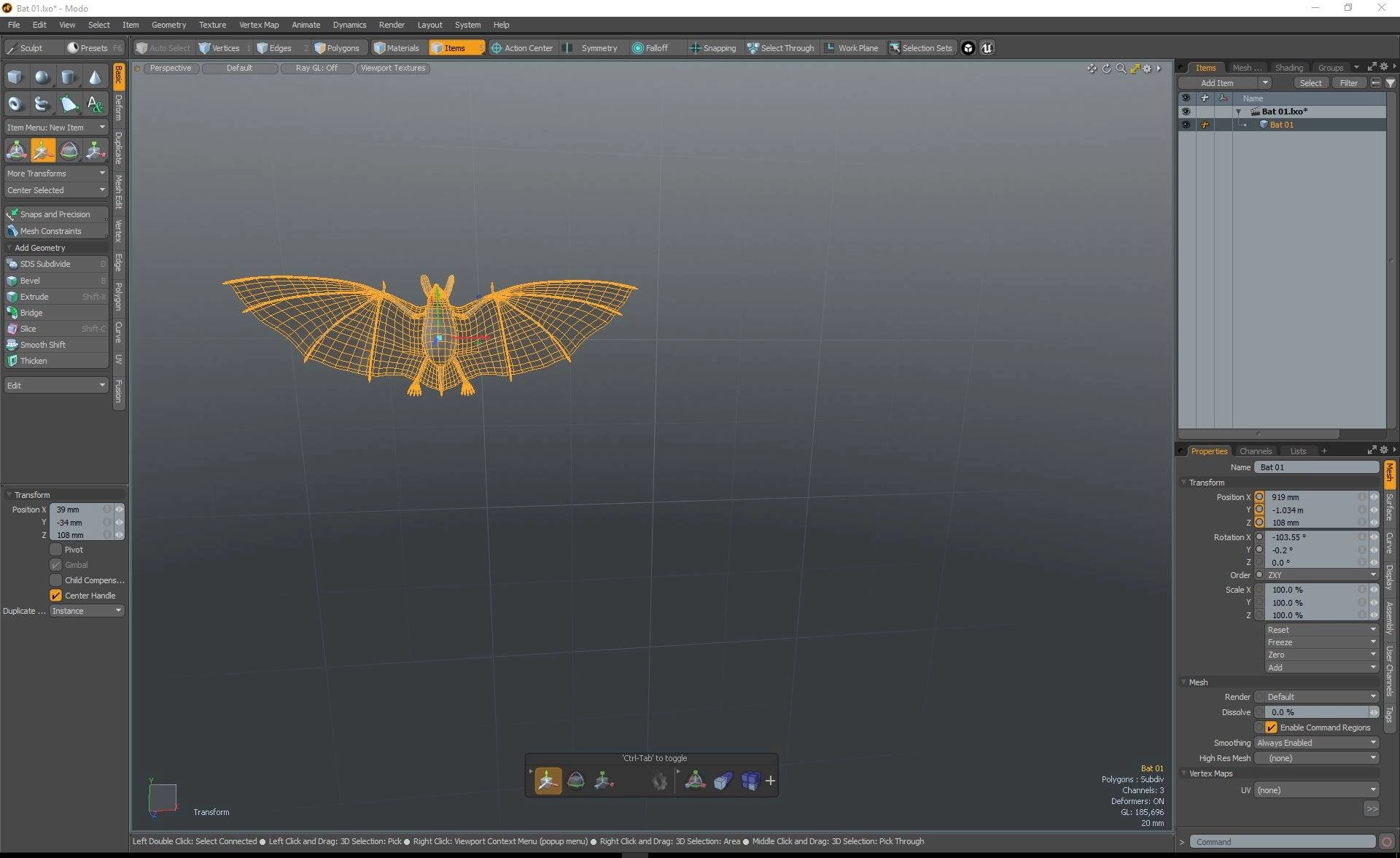Click the Name field containing Bat 01
This screenshot has width=1400, height=858.
coord(1316,467)
